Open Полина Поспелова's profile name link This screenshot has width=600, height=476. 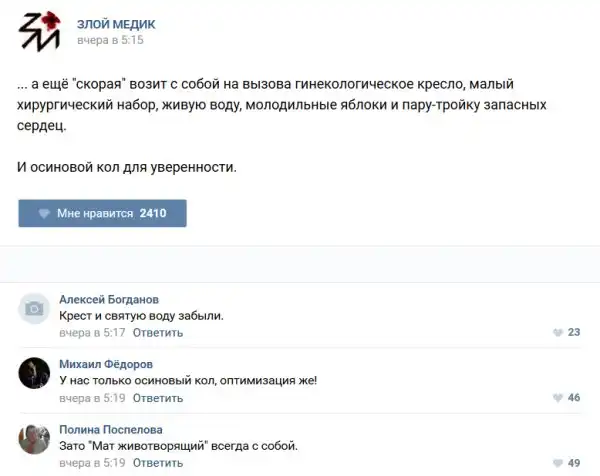[x=110, y=429]
